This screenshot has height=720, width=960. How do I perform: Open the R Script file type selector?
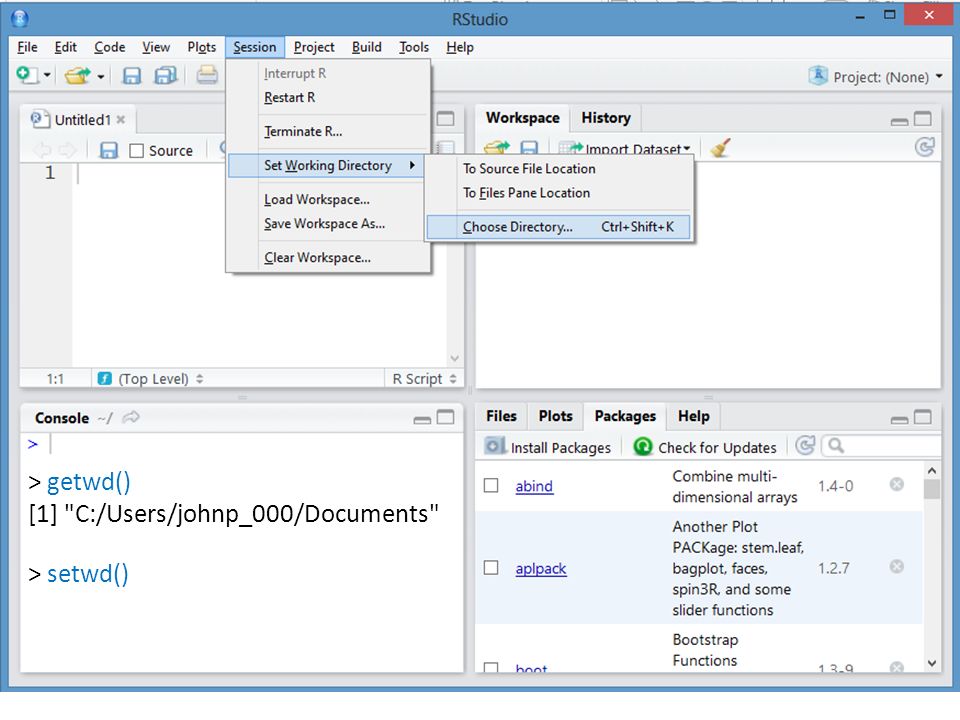click(424, 379)
